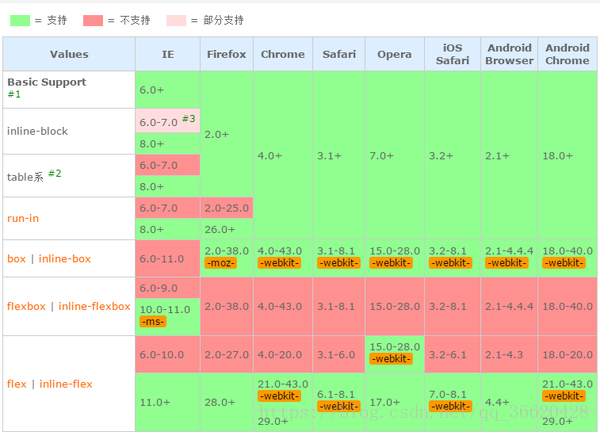Click the Android Chrome column header
Image resolution: width=600 pixels, height=432 pixels.
click(x=567, y=54)
